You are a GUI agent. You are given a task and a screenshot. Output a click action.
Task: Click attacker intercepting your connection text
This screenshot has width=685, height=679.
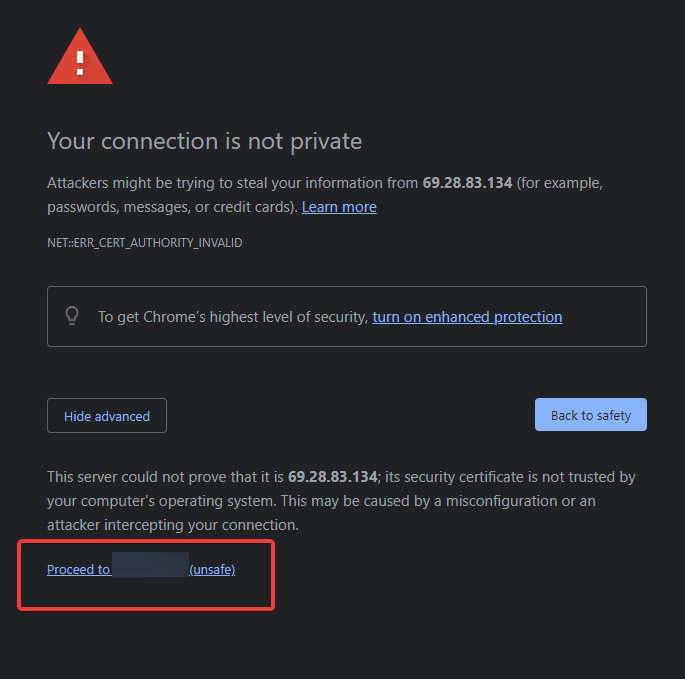pyautogui.click(x=172, y=525)
